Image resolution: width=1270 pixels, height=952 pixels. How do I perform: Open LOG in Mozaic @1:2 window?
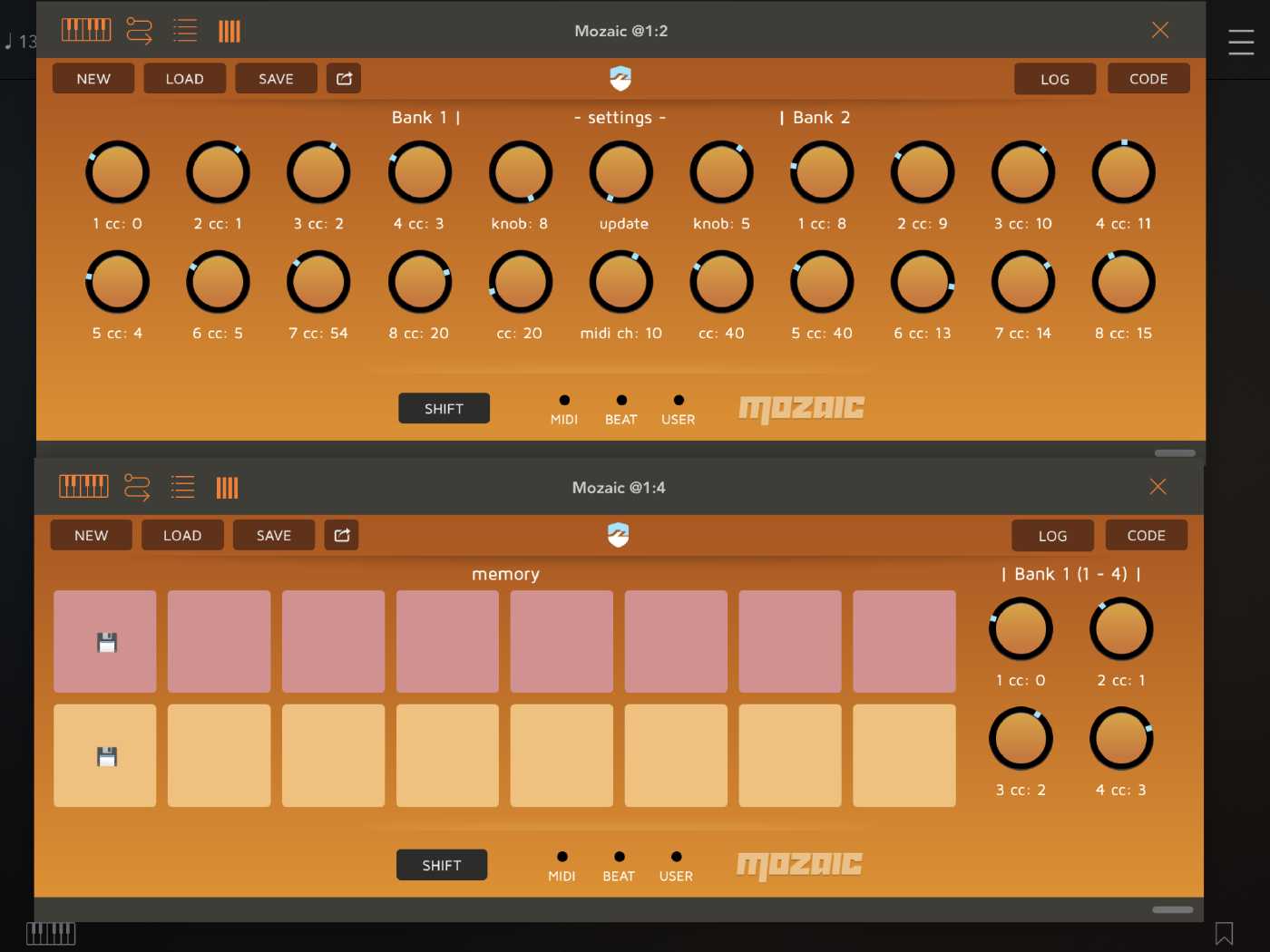1055,79
